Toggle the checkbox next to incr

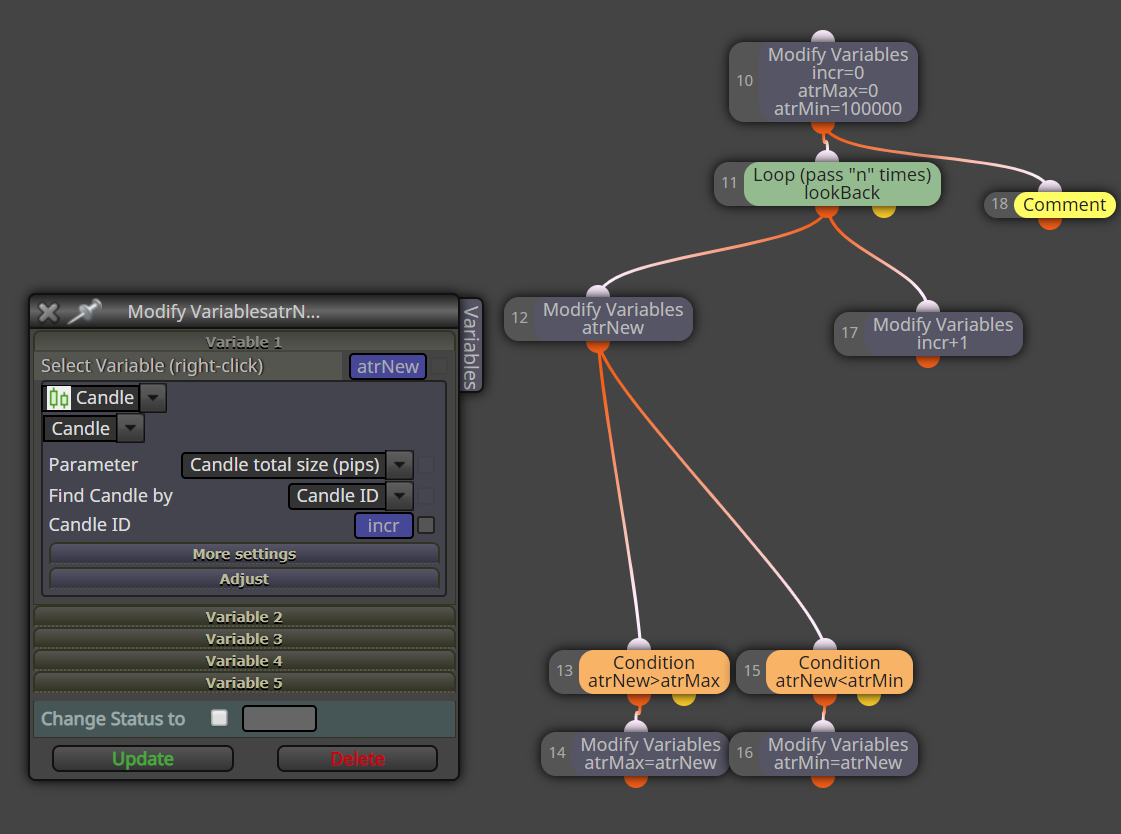tap(426, 525)
